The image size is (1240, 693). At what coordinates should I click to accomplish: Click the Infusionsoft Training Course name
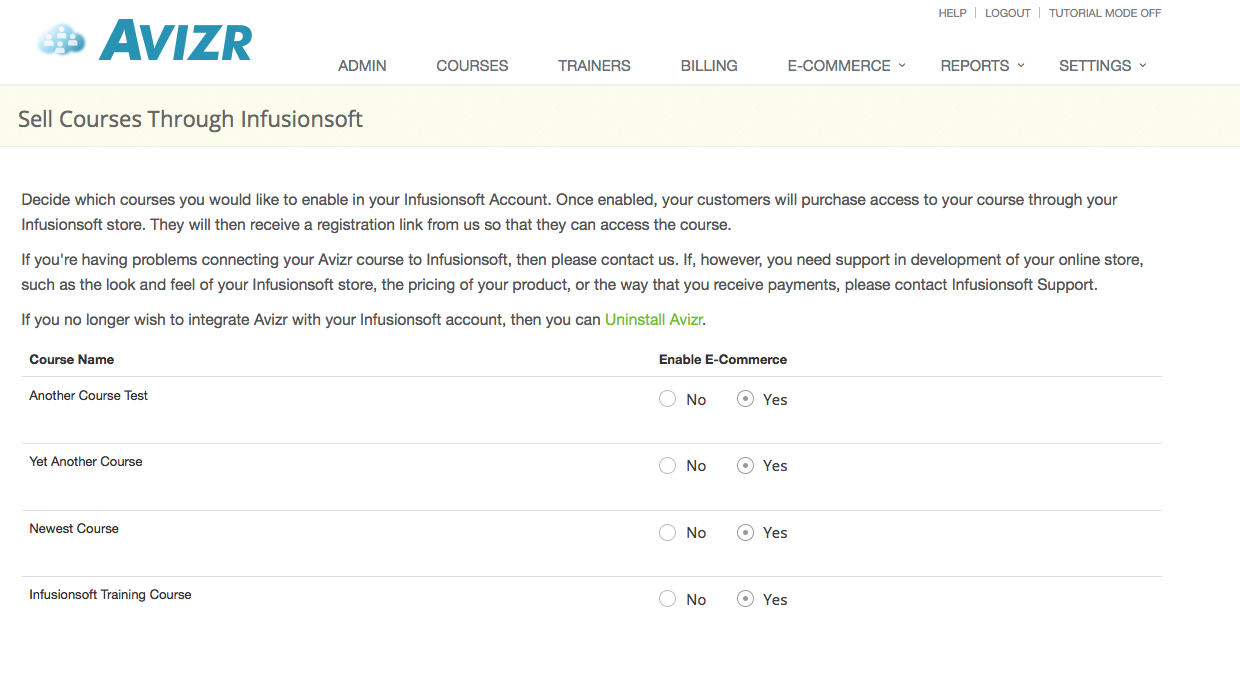click(x=110, y=594)
